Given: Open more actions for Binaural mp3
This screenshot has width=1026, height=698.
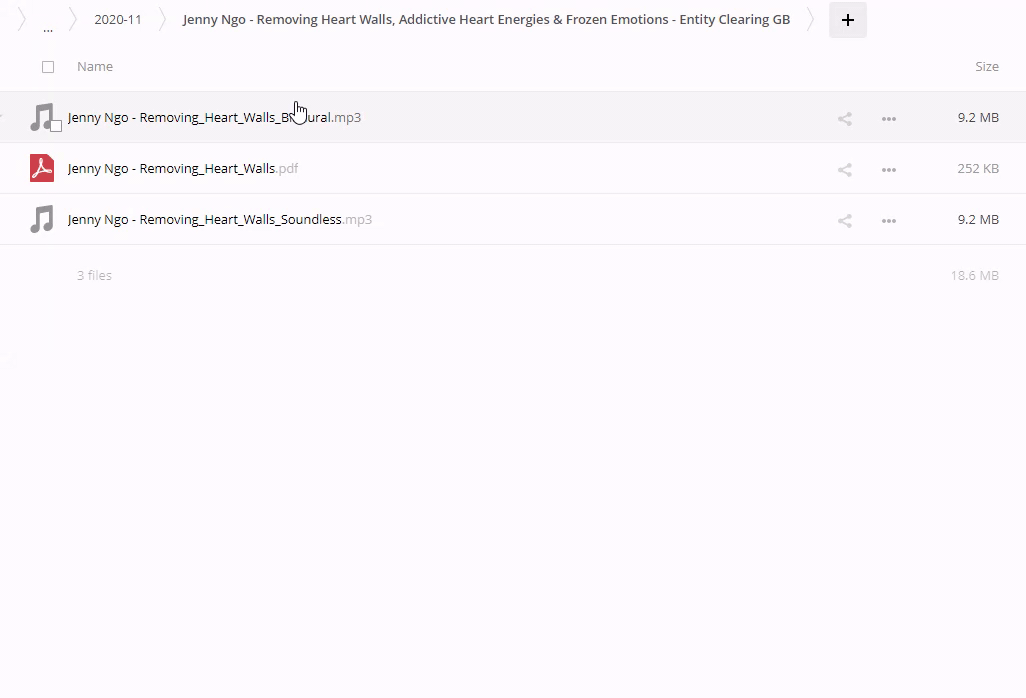Looking at the screenshot, I should click(x=888, y=118).
